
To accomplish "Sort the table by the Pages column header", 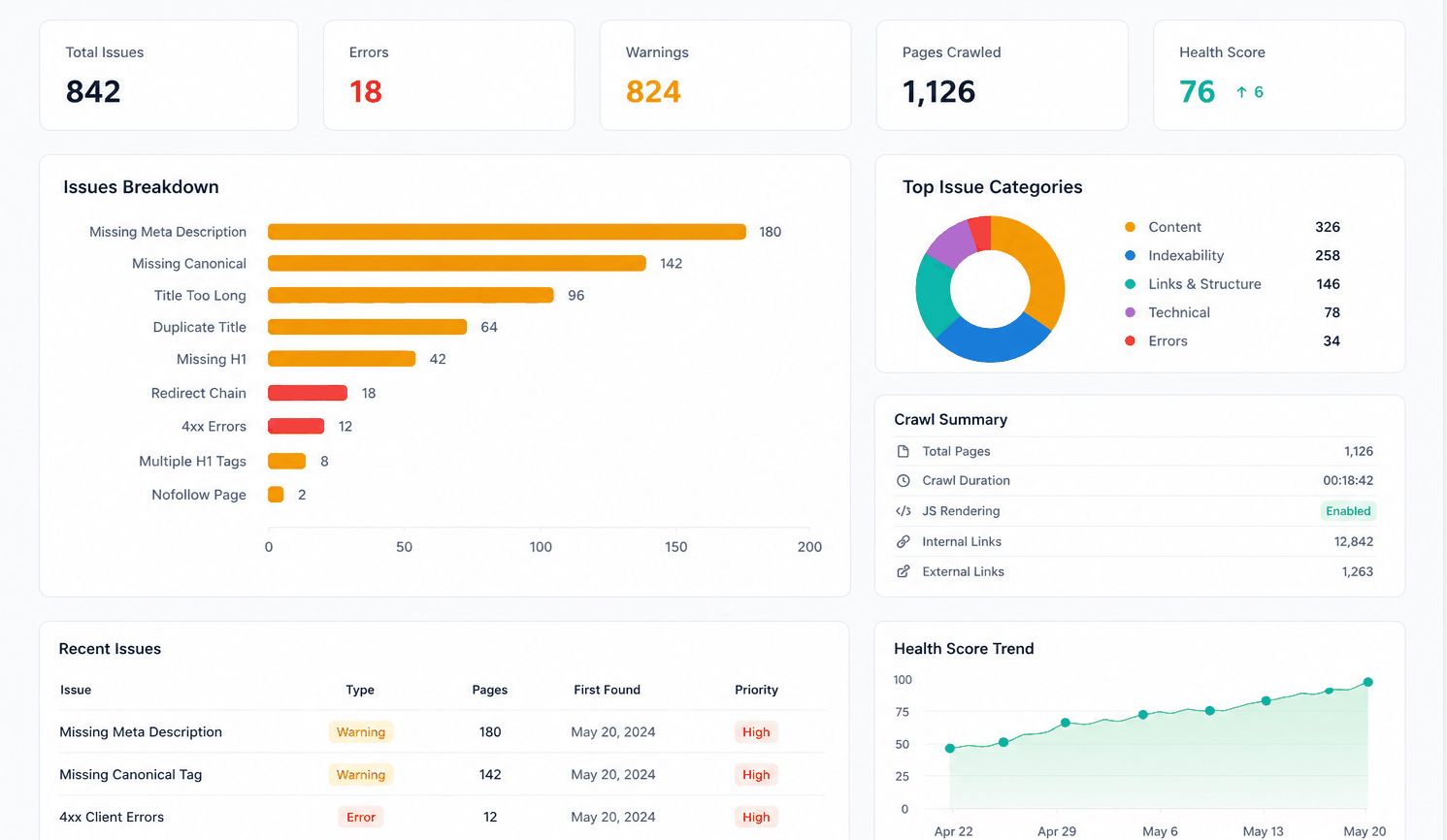I will (490, 690).
